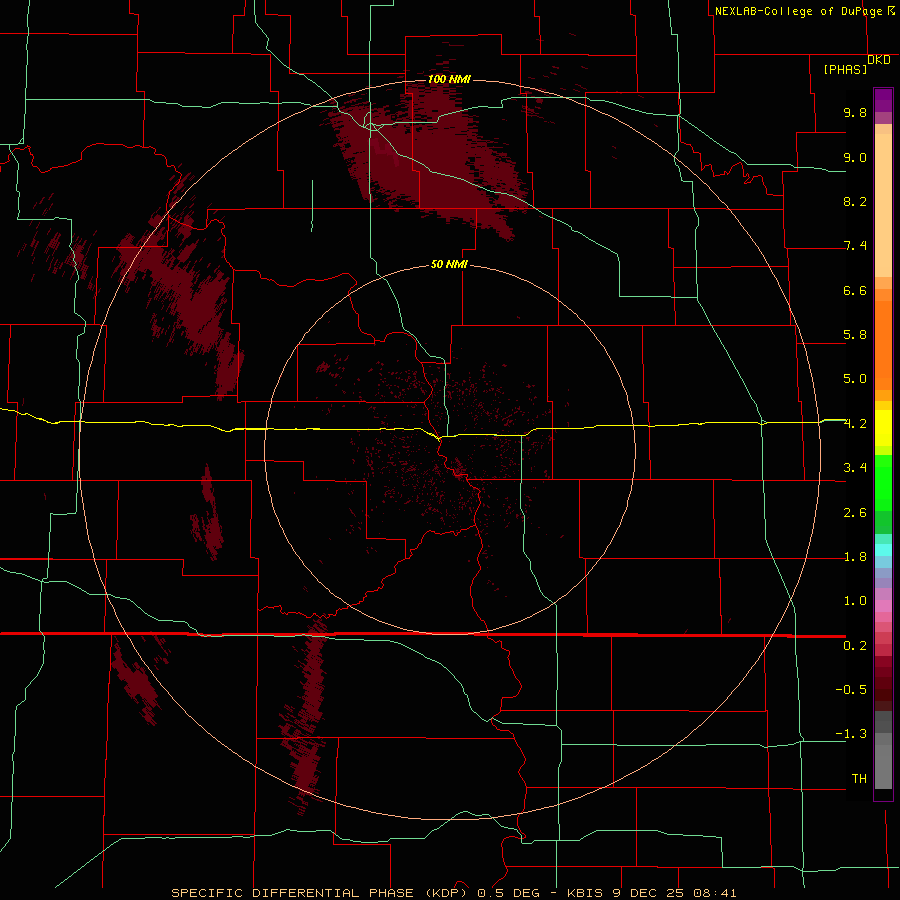
Task: Click the 5.0 color scale value
Action: [855, 379]
